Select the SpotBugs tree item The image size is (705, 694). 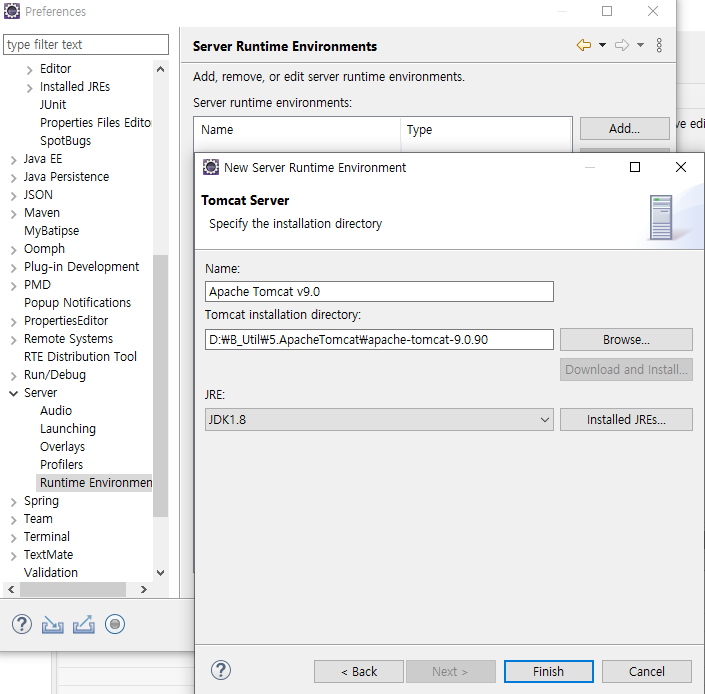click(66, 141)
